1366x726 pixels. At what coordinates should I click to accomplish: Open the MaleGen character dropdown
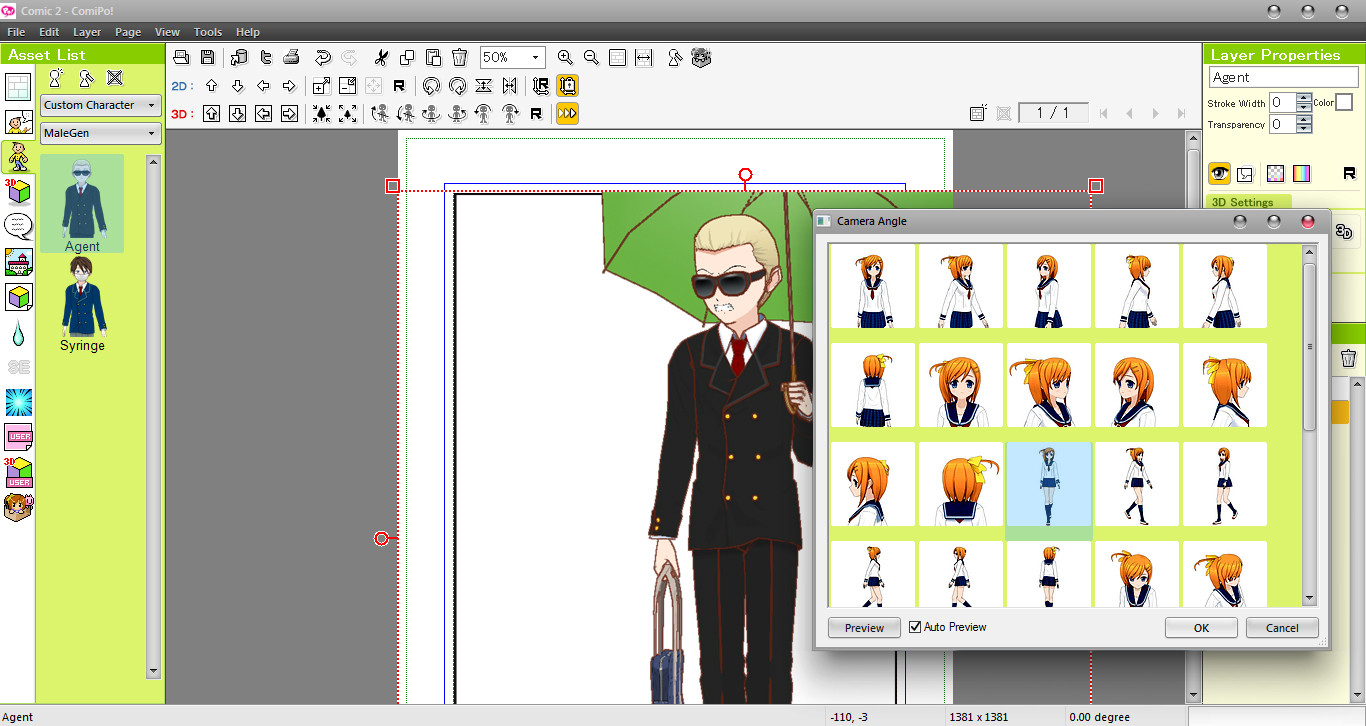pos(100,132)
